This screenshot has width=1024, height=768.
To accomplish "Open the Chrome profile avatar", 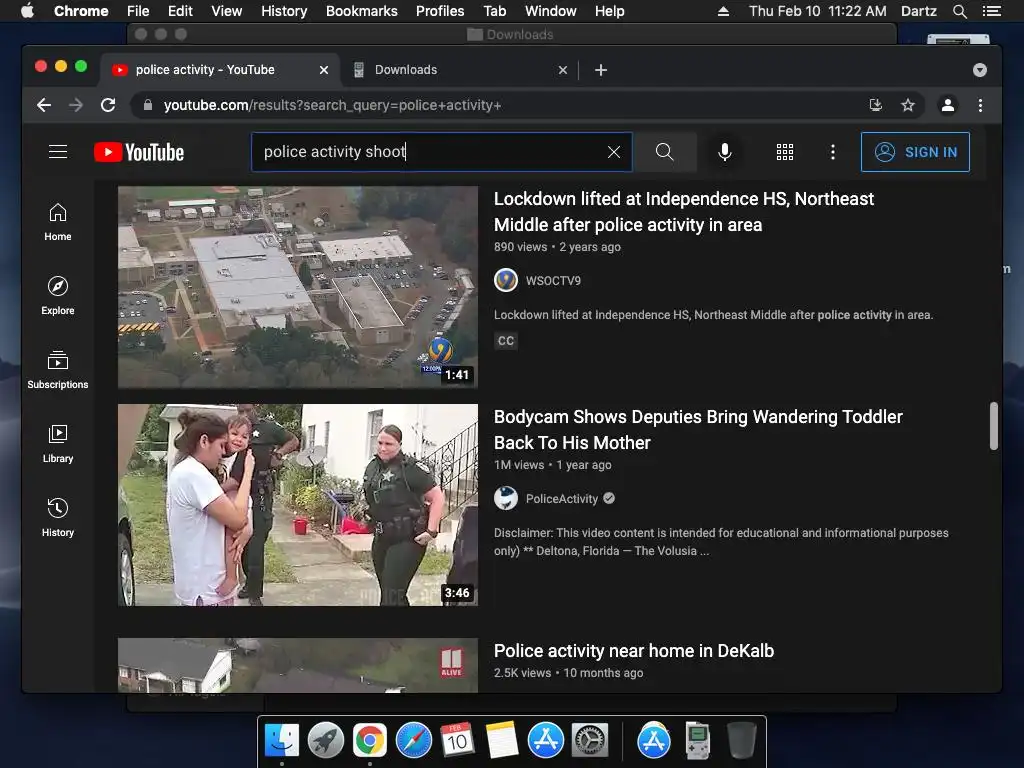I will pos(948,105).
